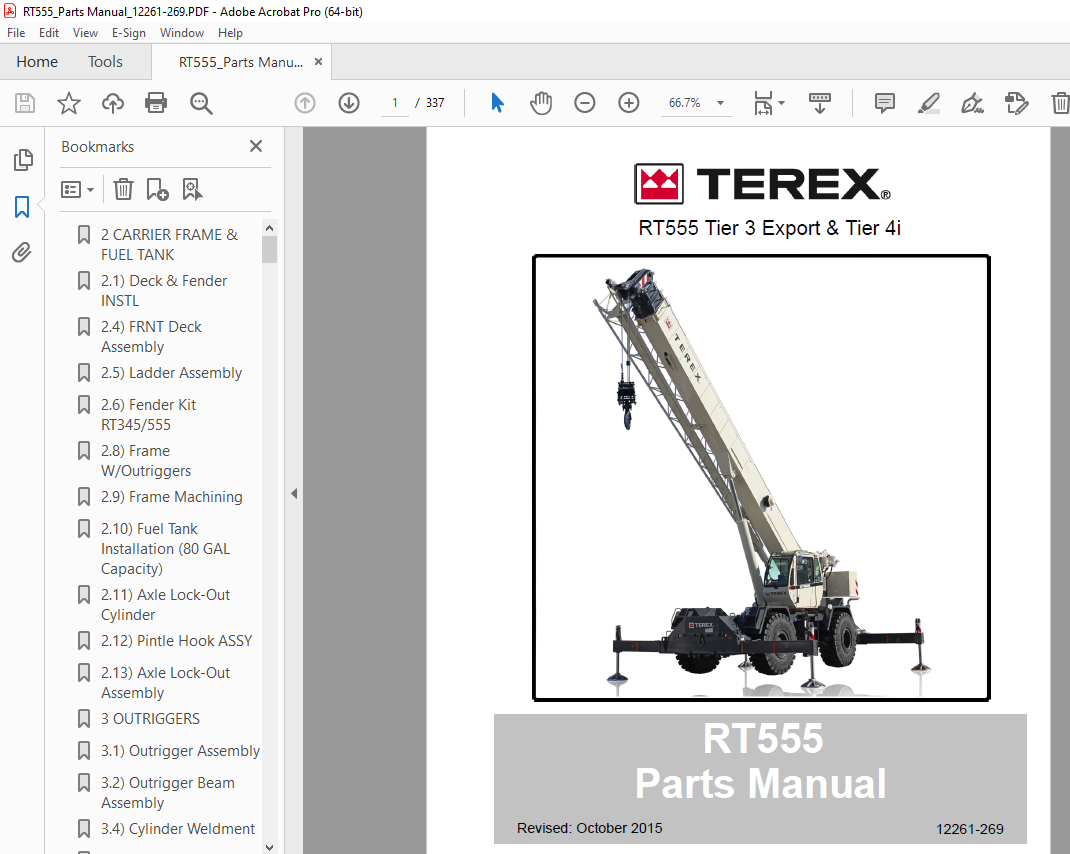Viewport: 1070px width, 854px height.
Task: Close the RT555_Parts Manual document tab
Action: pos(318,61)
